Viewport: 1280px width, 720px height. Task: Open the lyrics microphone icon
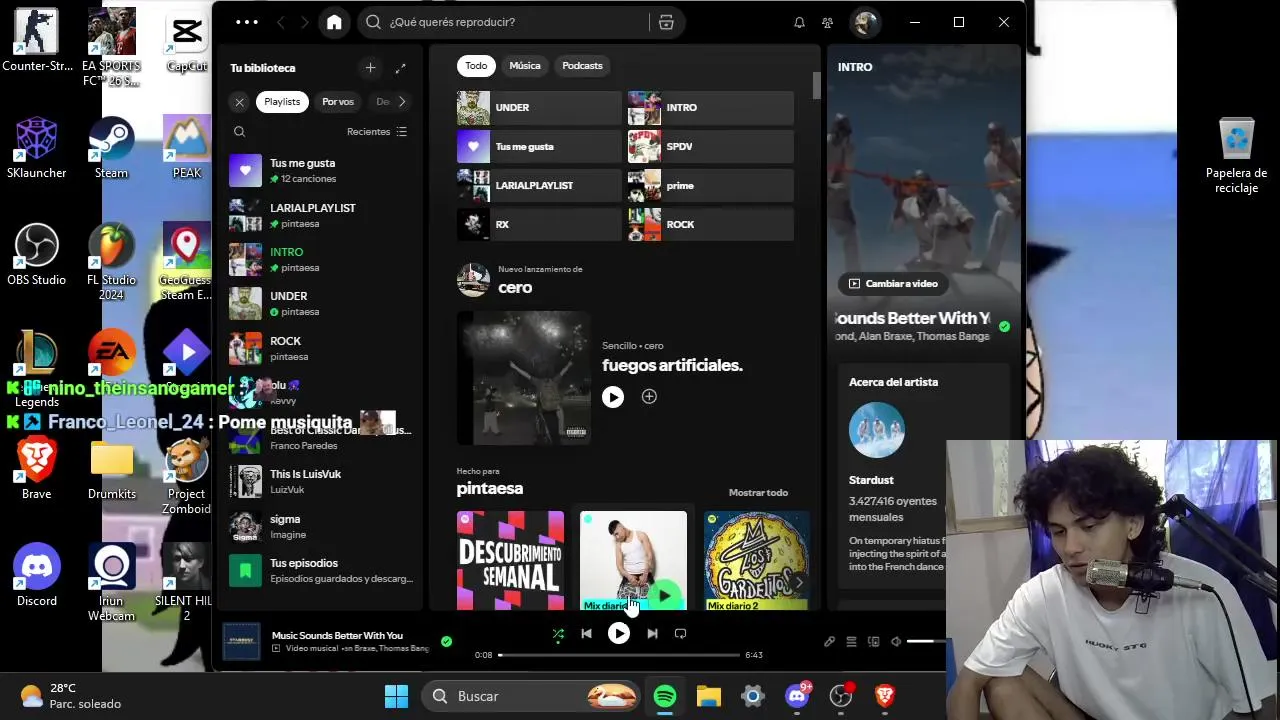829,642
